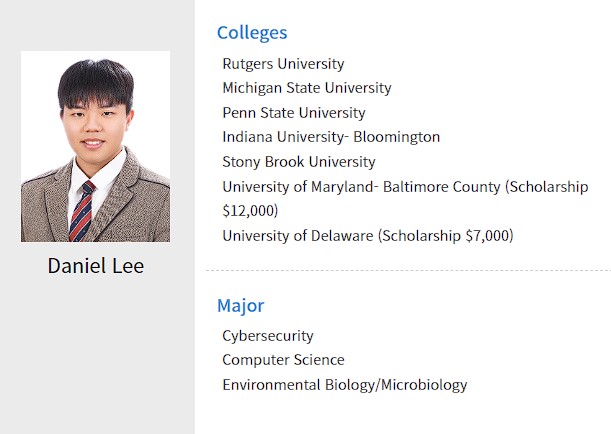
Task: Select the Computer Science major
Action: 283,360
